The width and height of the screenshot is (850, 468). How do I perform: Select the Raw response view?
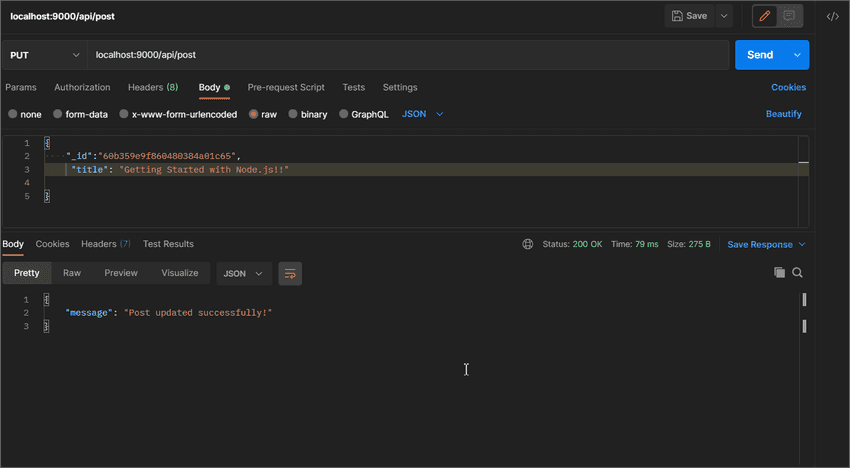(x=72, y=273)
